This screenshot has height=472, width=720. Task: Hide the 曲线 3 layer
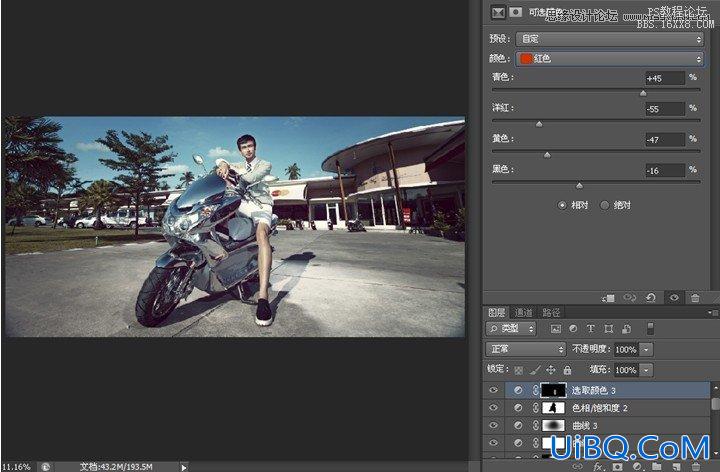tap(494, 425)
